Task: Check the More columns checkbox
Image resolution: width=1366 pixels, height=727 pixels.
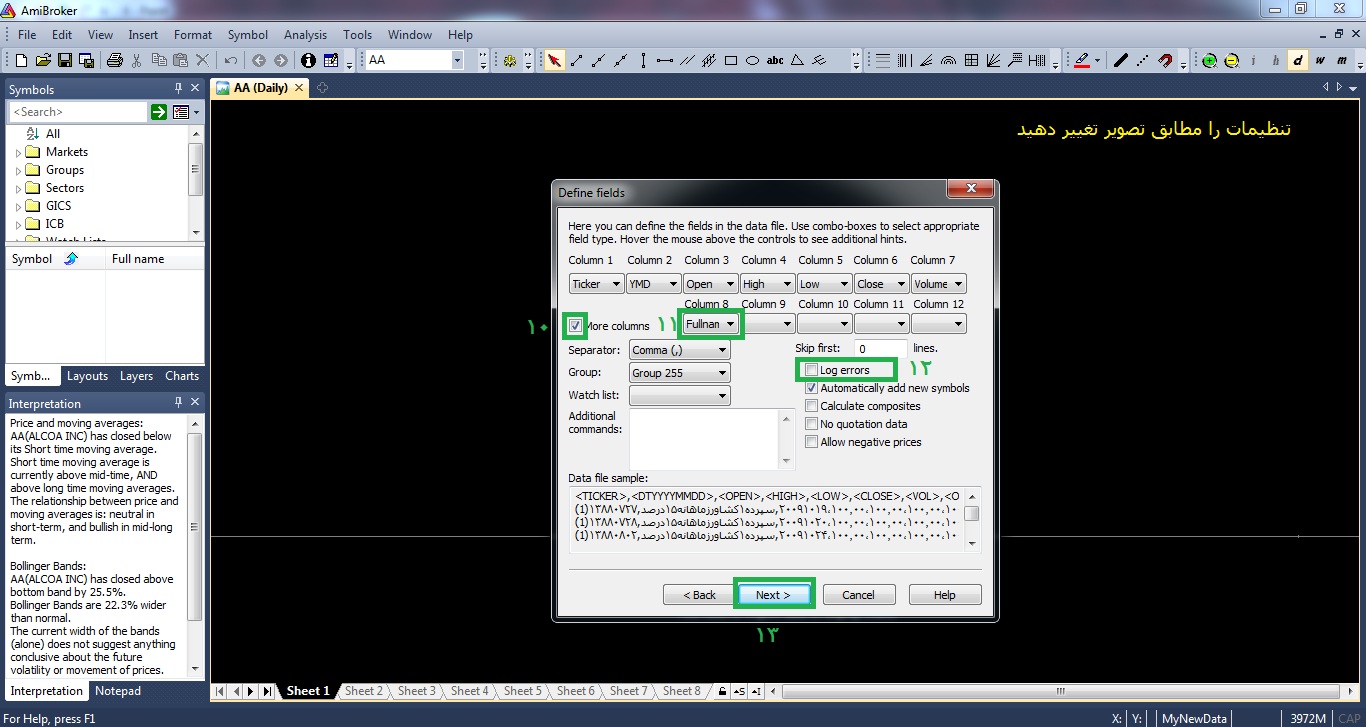Action: [576, 326]
